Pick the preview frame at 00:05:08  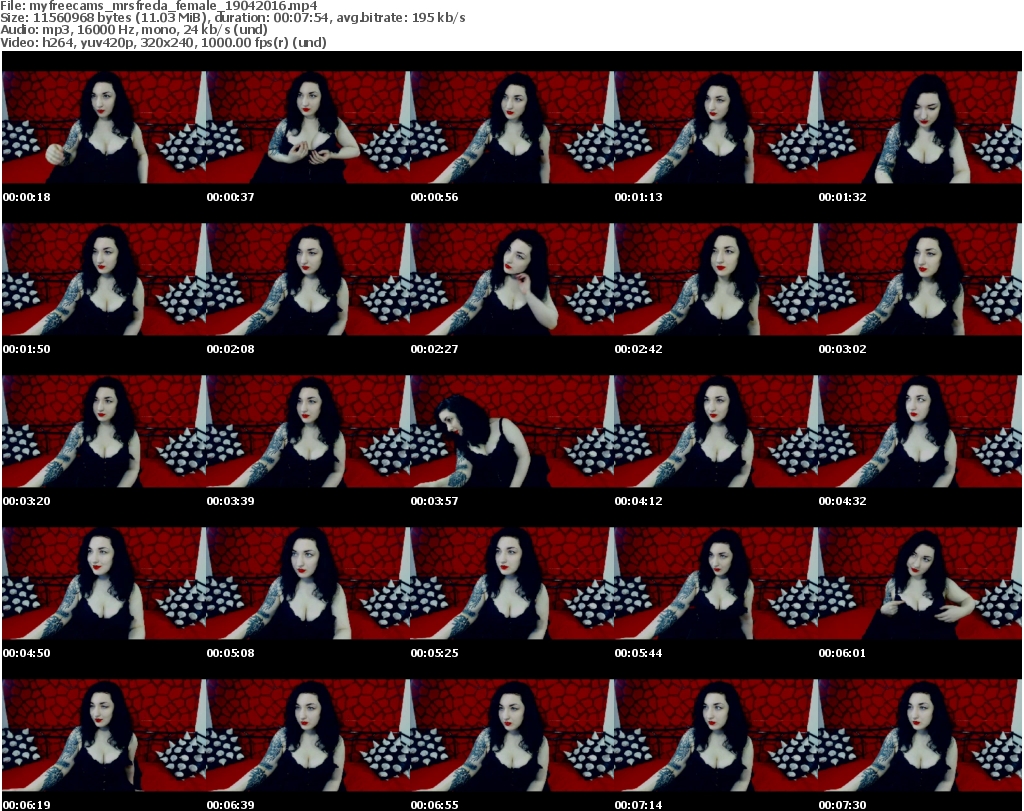pyautogui.click(x=308, y=583)
